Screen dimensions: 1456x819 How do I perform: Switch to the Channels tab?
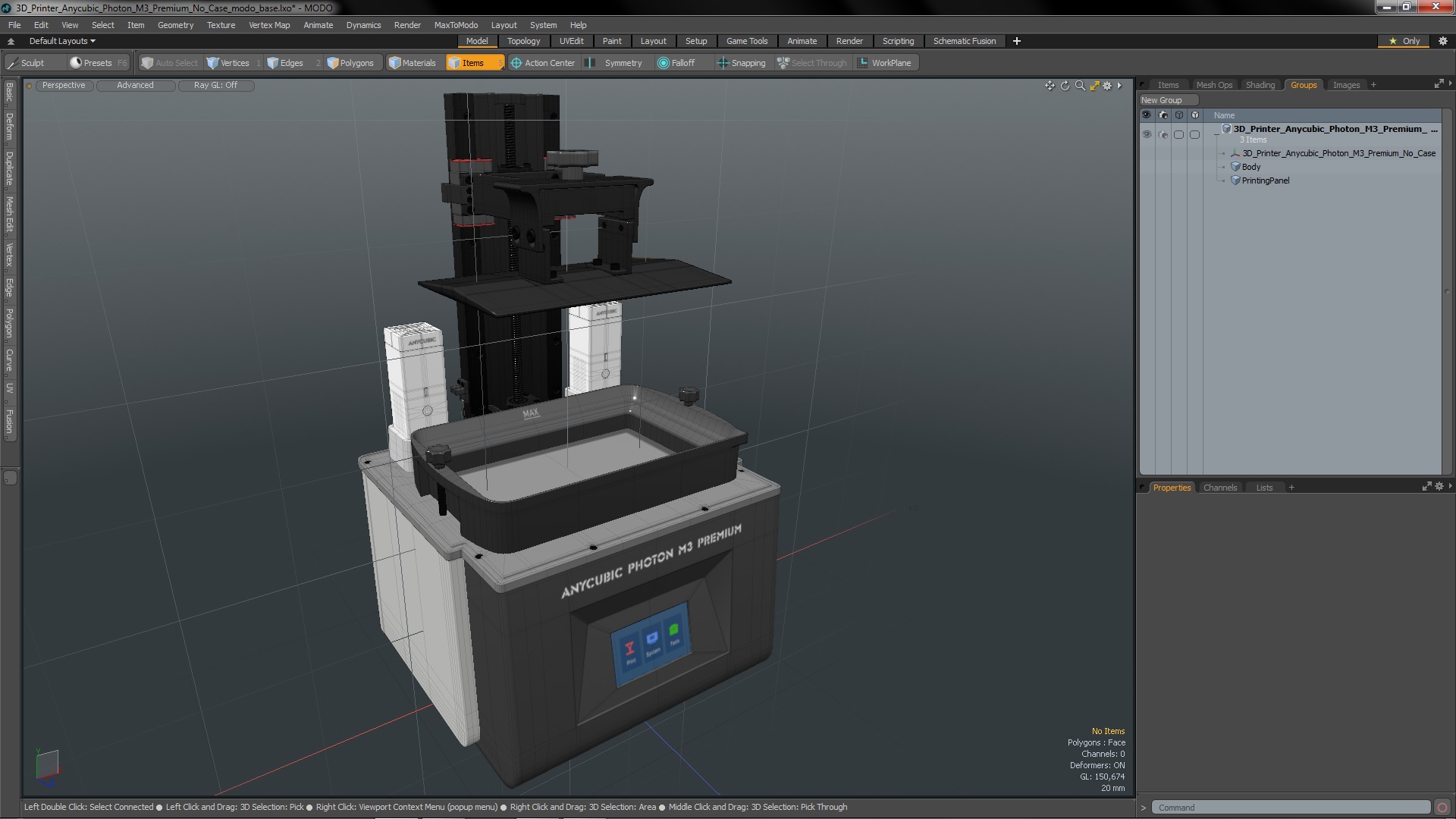coord(1219,488)
